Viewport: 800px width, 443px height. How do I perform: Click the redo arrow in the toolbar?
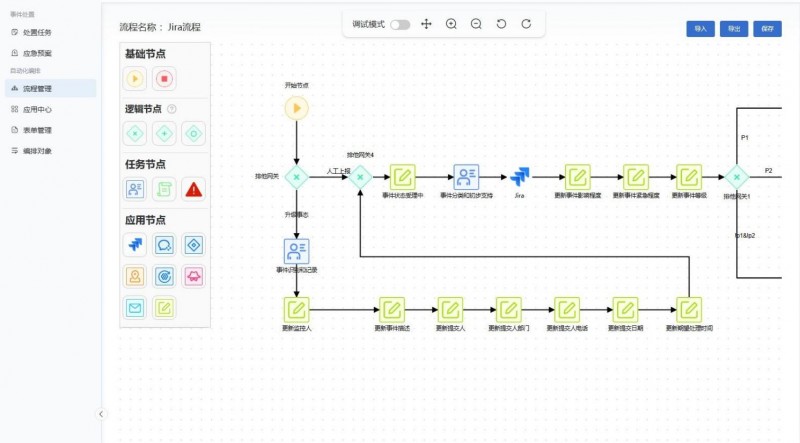[x=526, y=24]
